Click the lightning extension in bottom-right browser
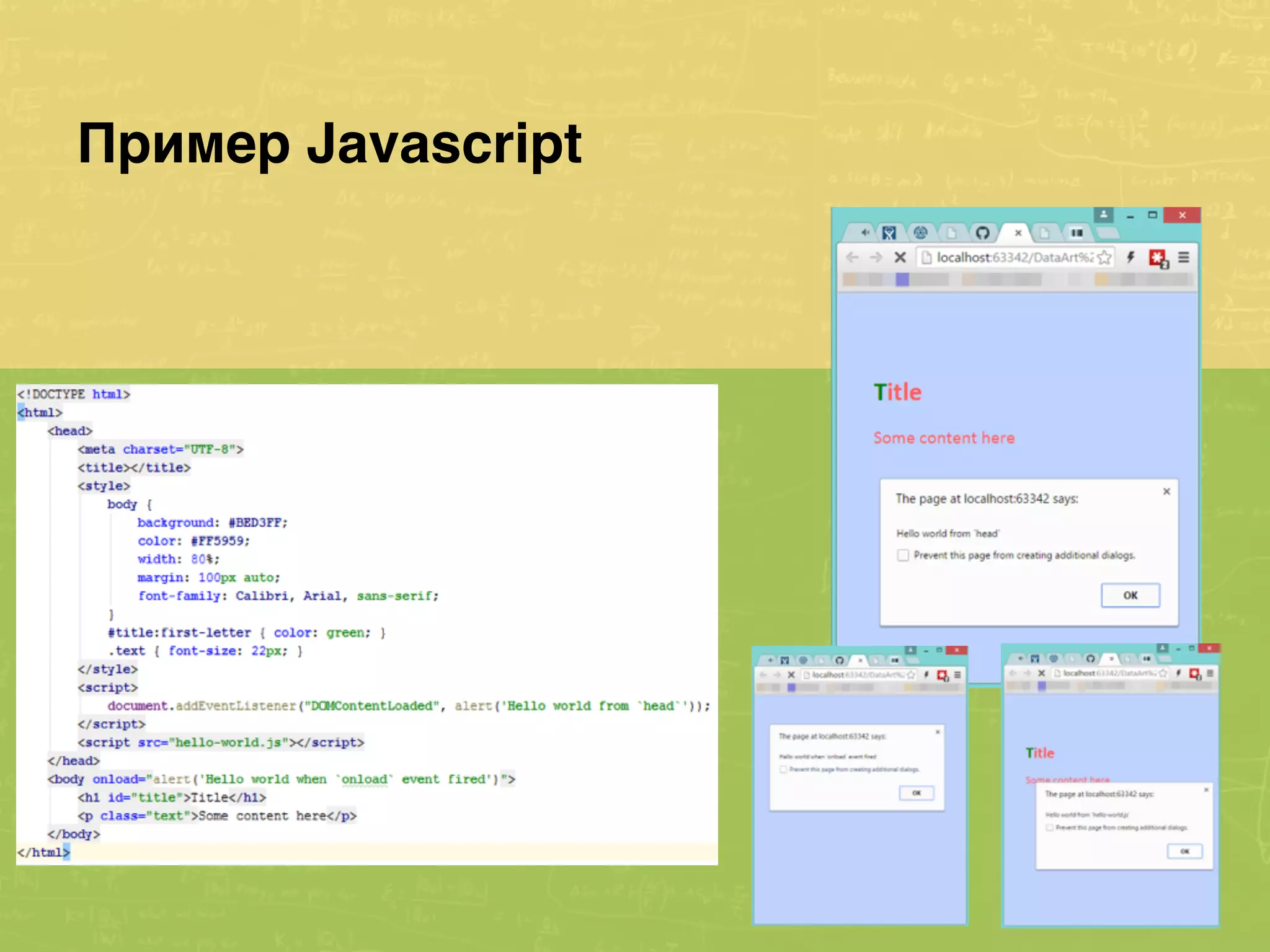The image size is (1270, 952). click(x=1178, y=673)
